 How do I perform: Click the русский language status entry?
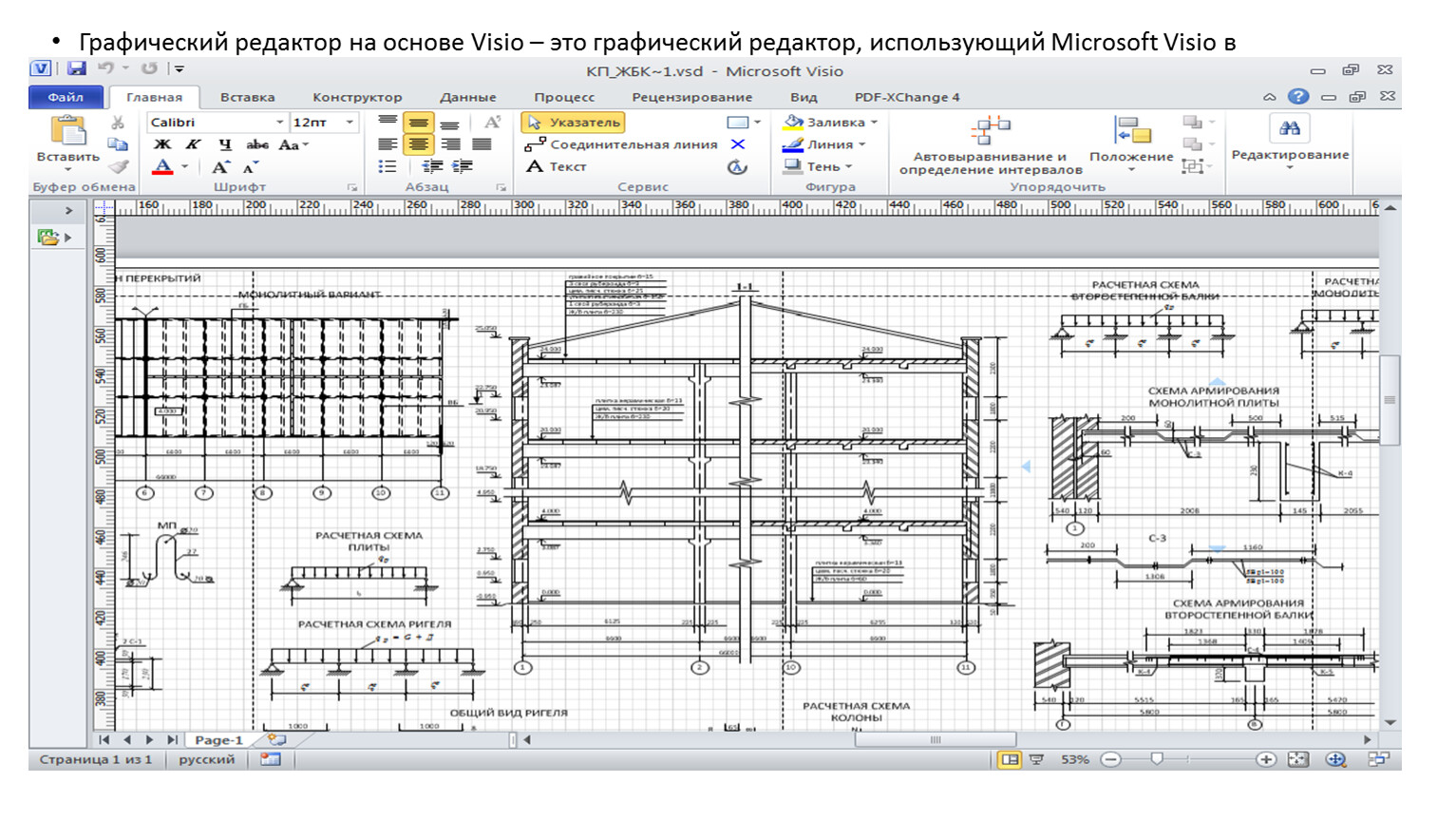(x=207, y=759)
